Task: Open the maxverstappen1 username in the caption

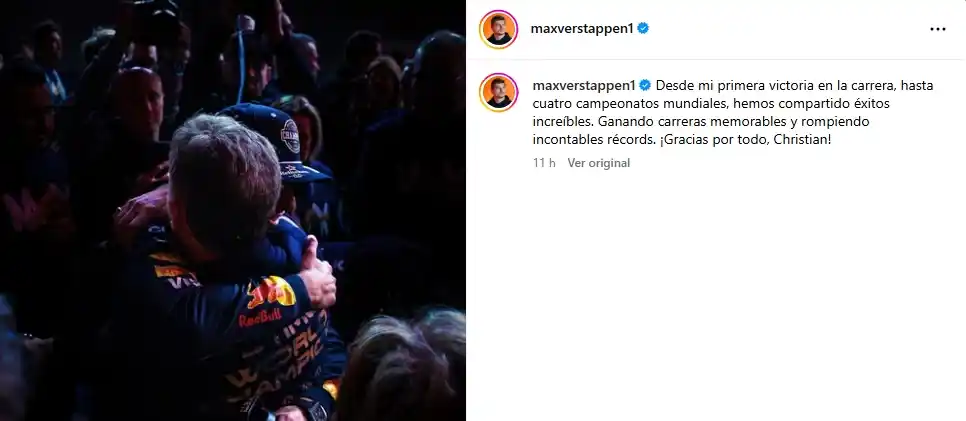Action: [x=584, y=85]
